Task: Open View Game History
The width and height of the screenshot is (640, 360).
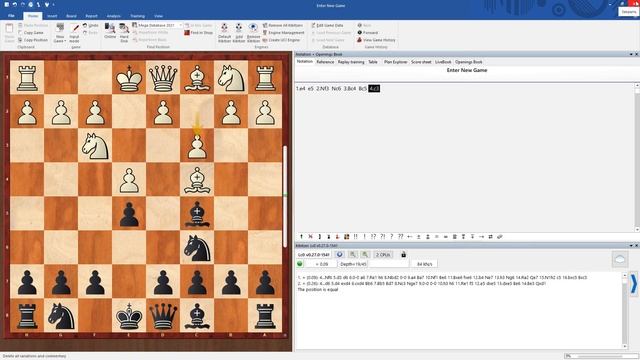Action: click(x=376, y=40)
